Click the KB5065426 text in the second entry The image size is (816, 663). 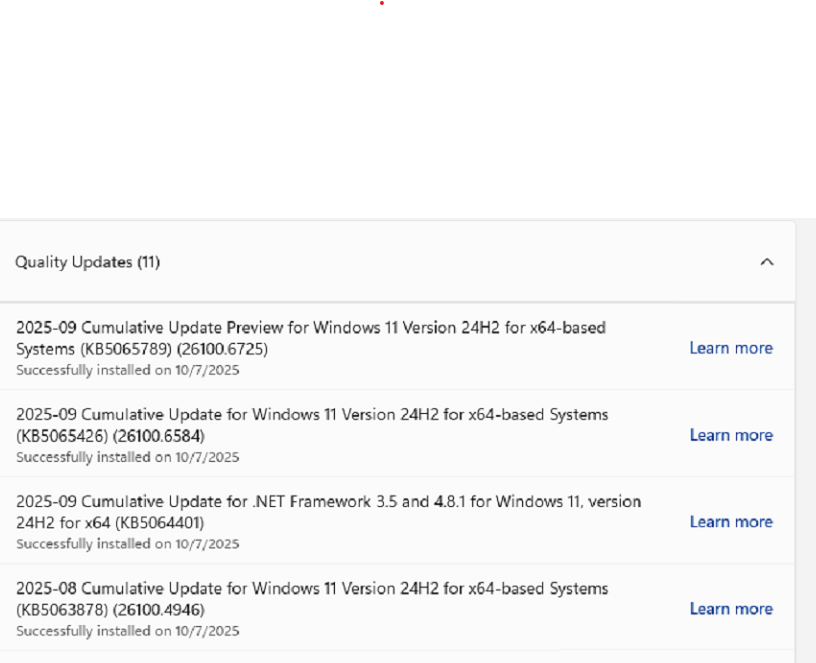tap(62, 437)
